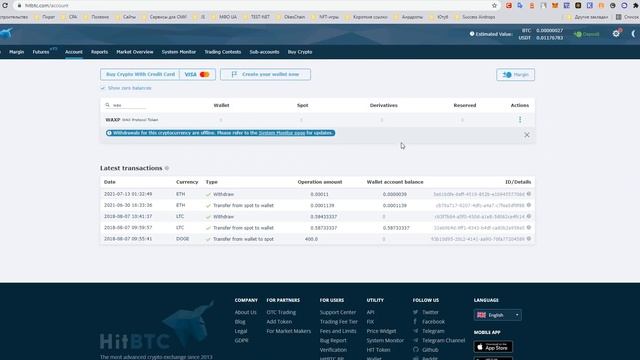
Task: Click the green Deposit button
Action: 587,34
